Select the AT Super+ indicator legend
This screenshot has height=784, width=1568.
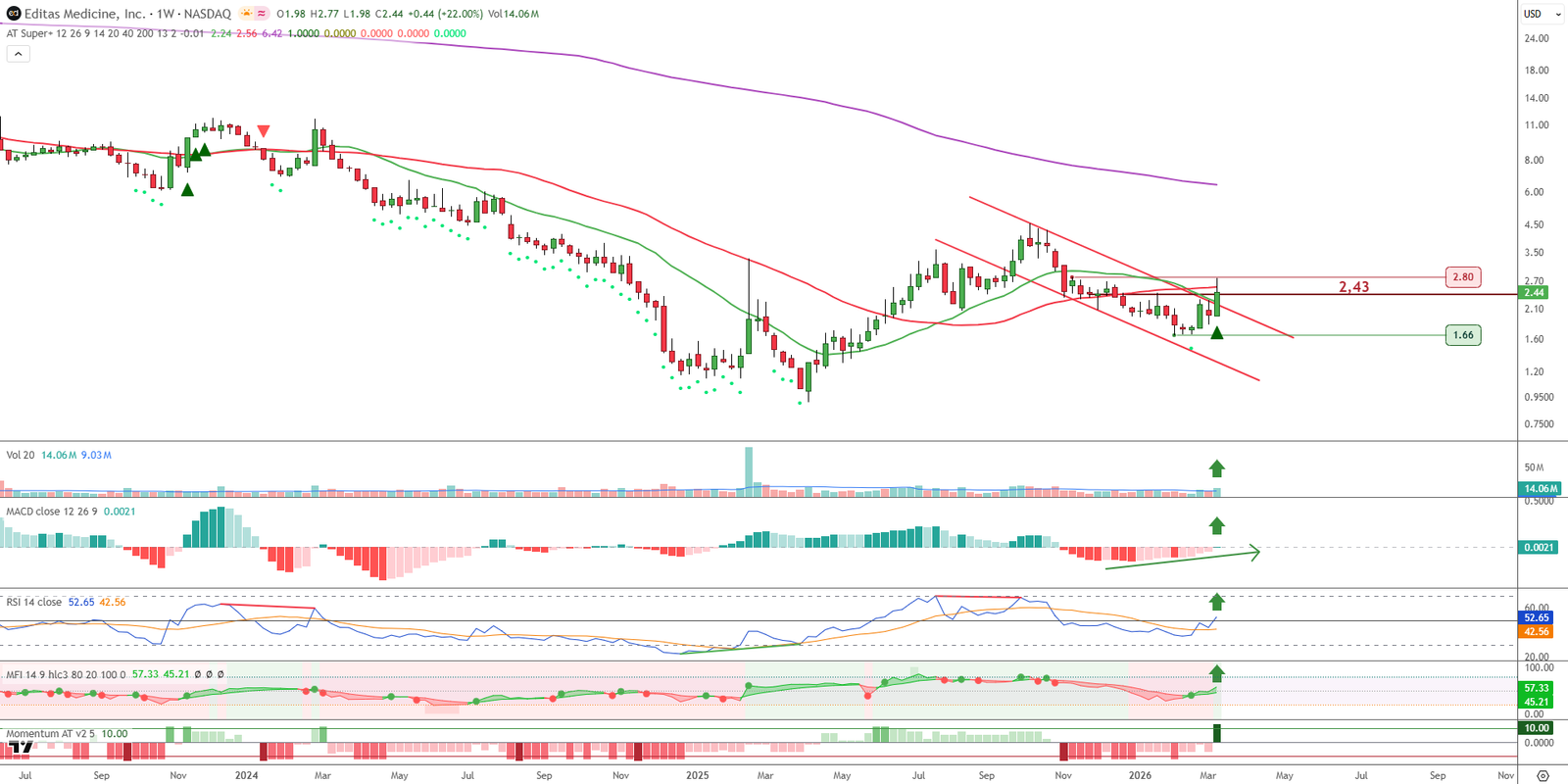tap(29, 33)
